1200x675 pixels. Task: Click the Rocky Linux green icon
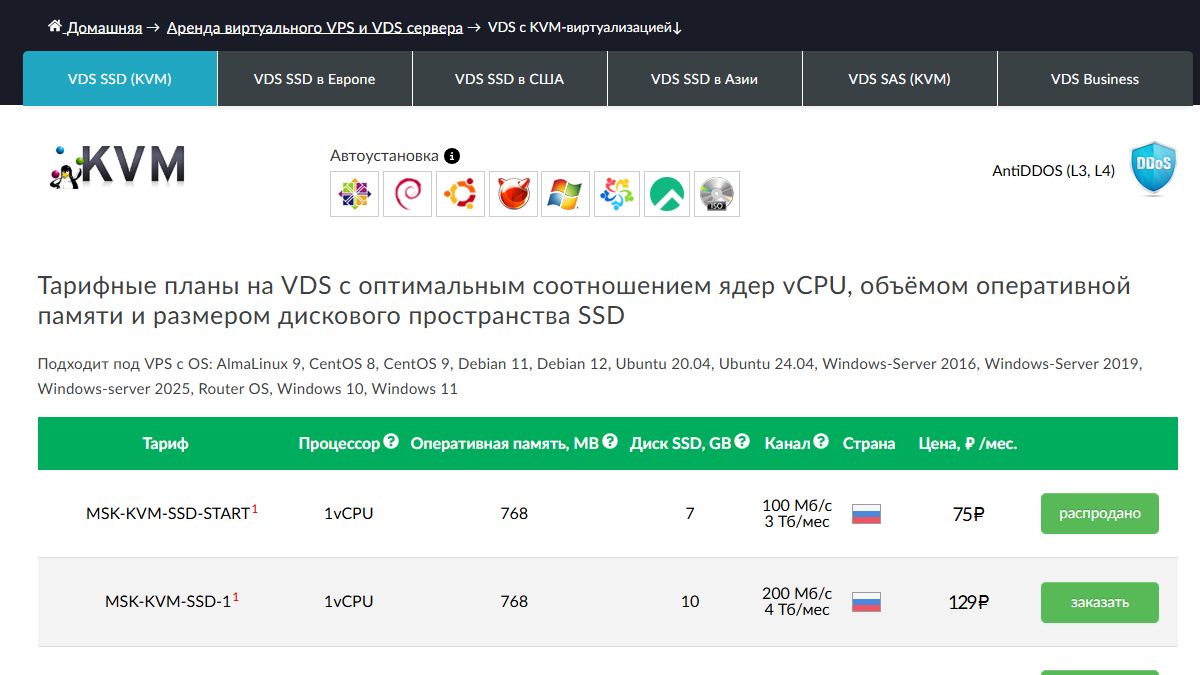[667, 194]
